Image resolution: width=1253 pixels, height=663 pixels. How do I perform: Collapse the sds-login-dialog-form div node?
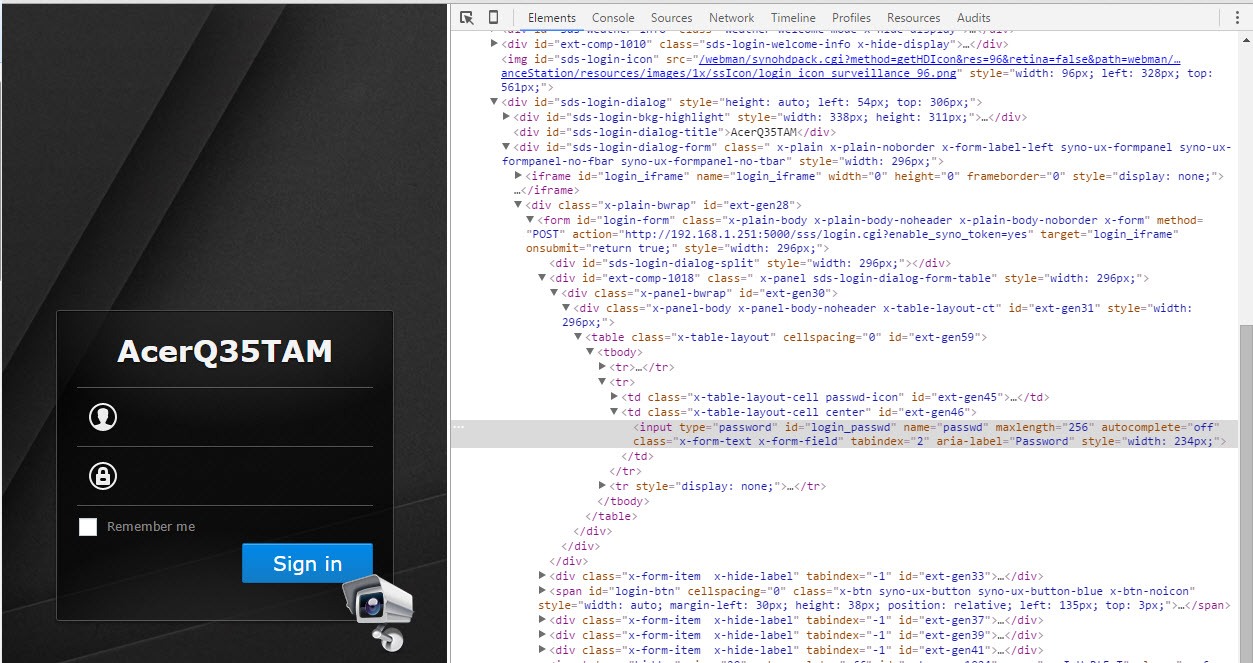[506, 147]
